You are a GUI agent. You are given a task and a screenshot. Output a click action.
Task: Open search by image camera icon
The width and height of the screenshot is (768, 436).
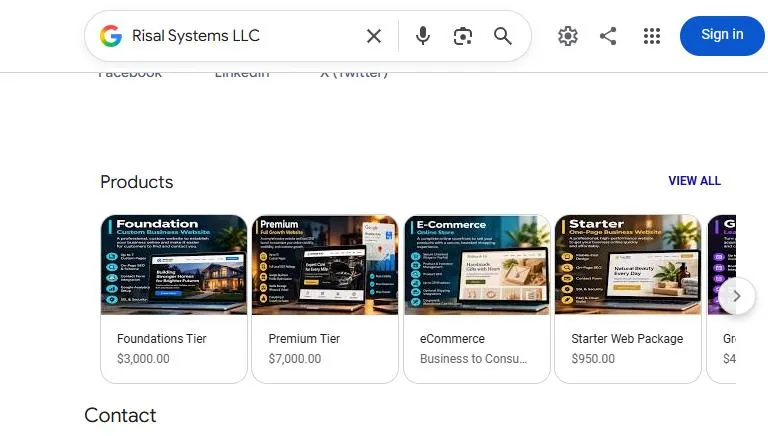[x=463, y=36]
